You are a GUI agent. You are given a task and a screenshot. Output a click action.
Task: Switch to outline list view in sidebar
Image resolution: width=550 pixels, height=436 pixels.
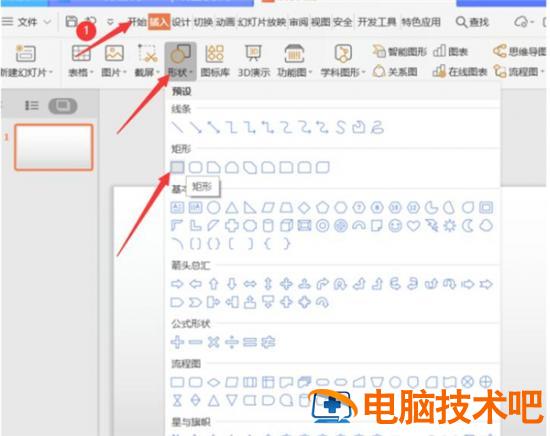tap(32, 105)
